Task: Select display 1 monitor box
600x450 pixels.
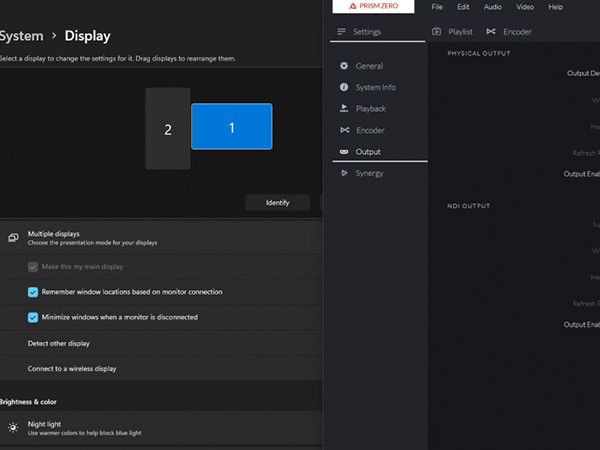Action: [x=232, y=126]
